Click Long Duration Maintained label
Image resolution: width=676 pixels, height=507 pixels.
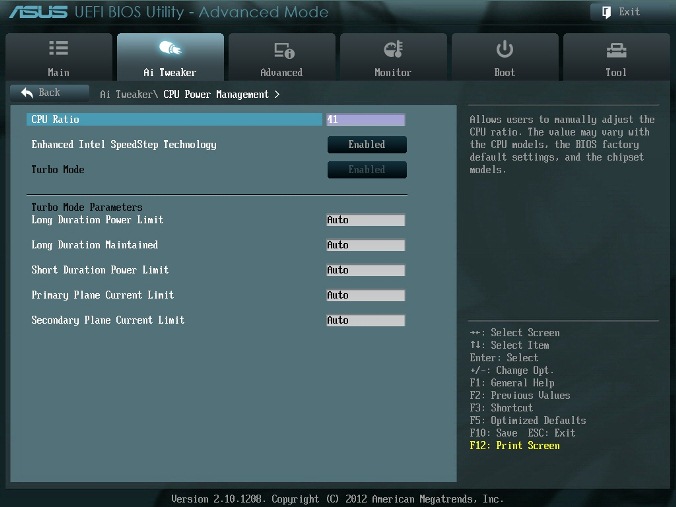(94, 245)
